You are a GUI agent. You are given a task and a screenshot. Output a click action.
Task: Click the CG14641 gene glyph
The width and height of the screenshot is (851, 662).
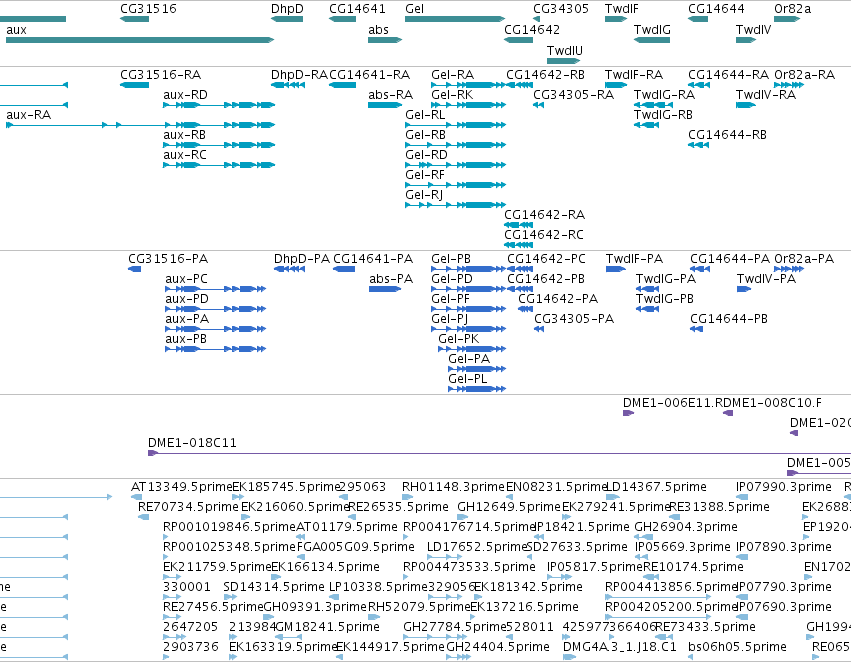coord(342,19)
